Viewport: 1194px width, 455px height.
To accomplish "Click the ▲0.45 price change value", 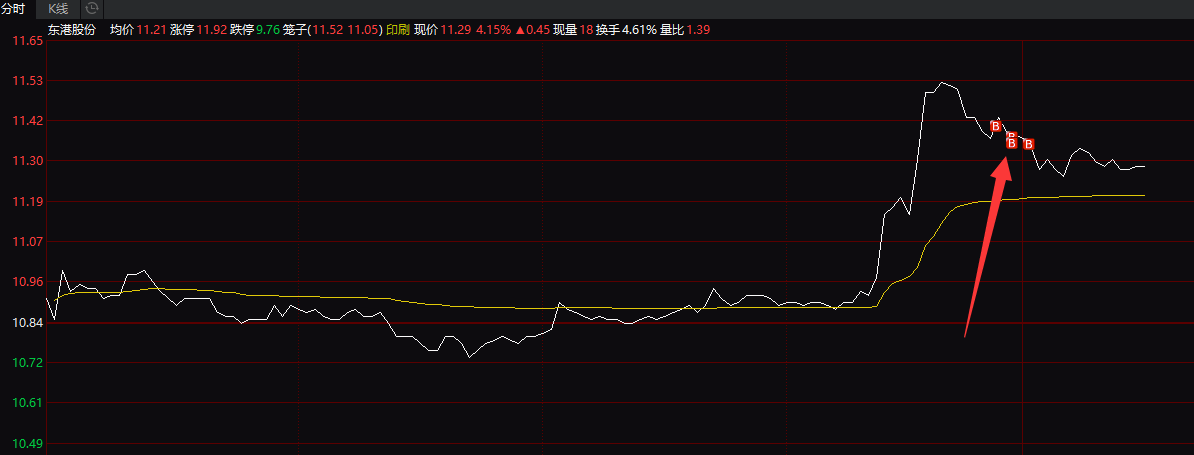I will pos(532,30).
